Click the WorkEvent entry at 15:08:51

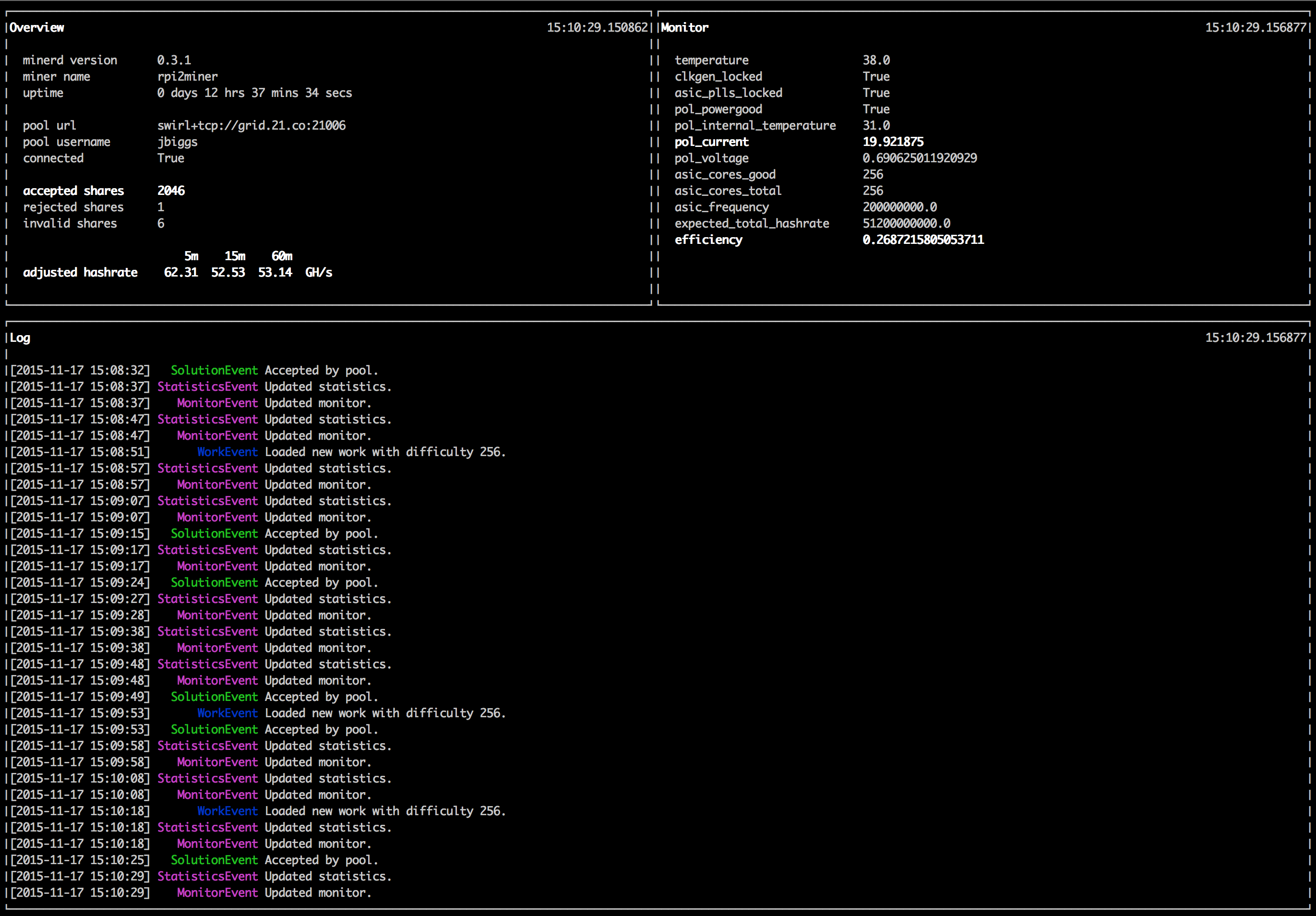click(x=227, y=452)
